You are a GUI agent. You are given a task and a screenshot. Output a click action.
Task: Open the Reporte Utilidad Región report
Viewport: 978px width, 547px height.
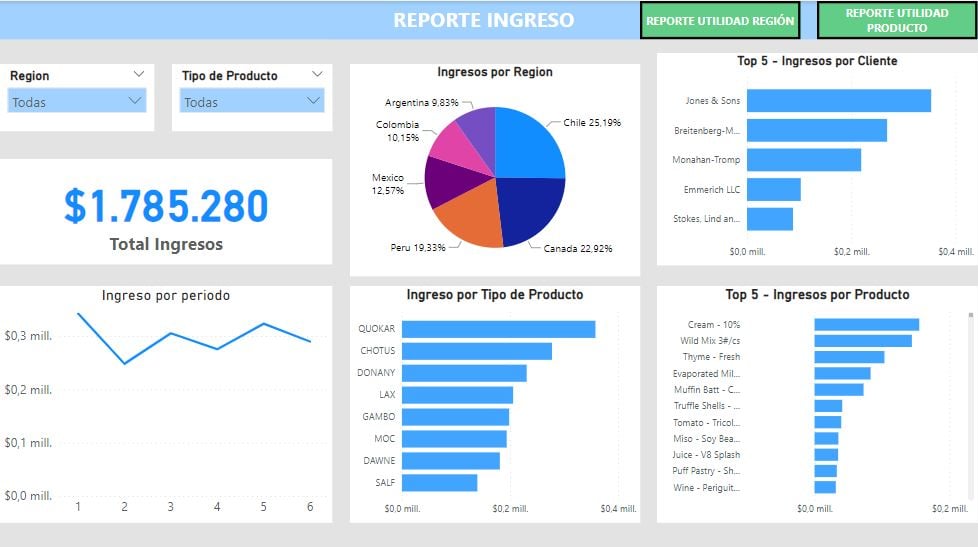coord(720,21)
